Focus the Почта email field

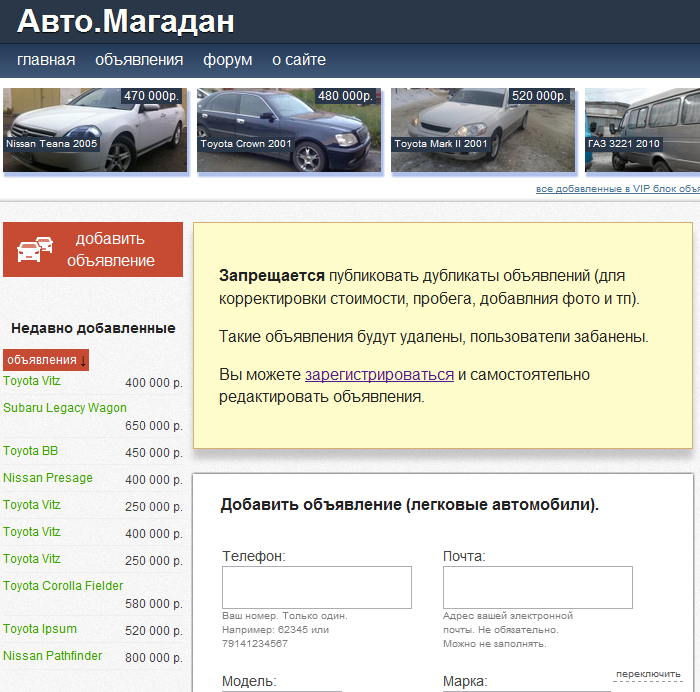537,587
